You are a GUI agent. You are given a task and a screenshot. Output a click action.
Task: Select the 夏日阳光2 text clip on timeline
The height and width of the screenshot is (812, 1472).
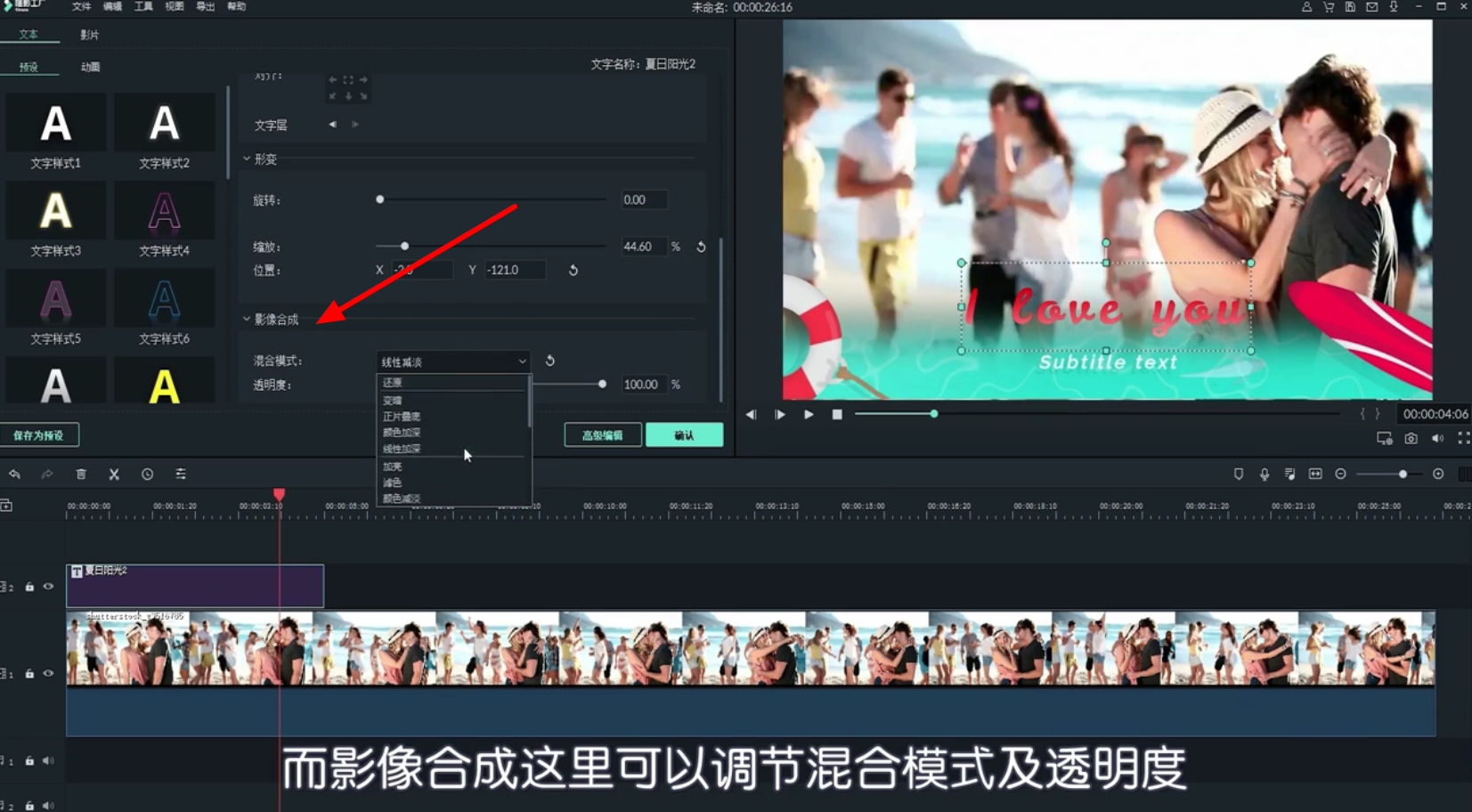click(x=195, y=586)
